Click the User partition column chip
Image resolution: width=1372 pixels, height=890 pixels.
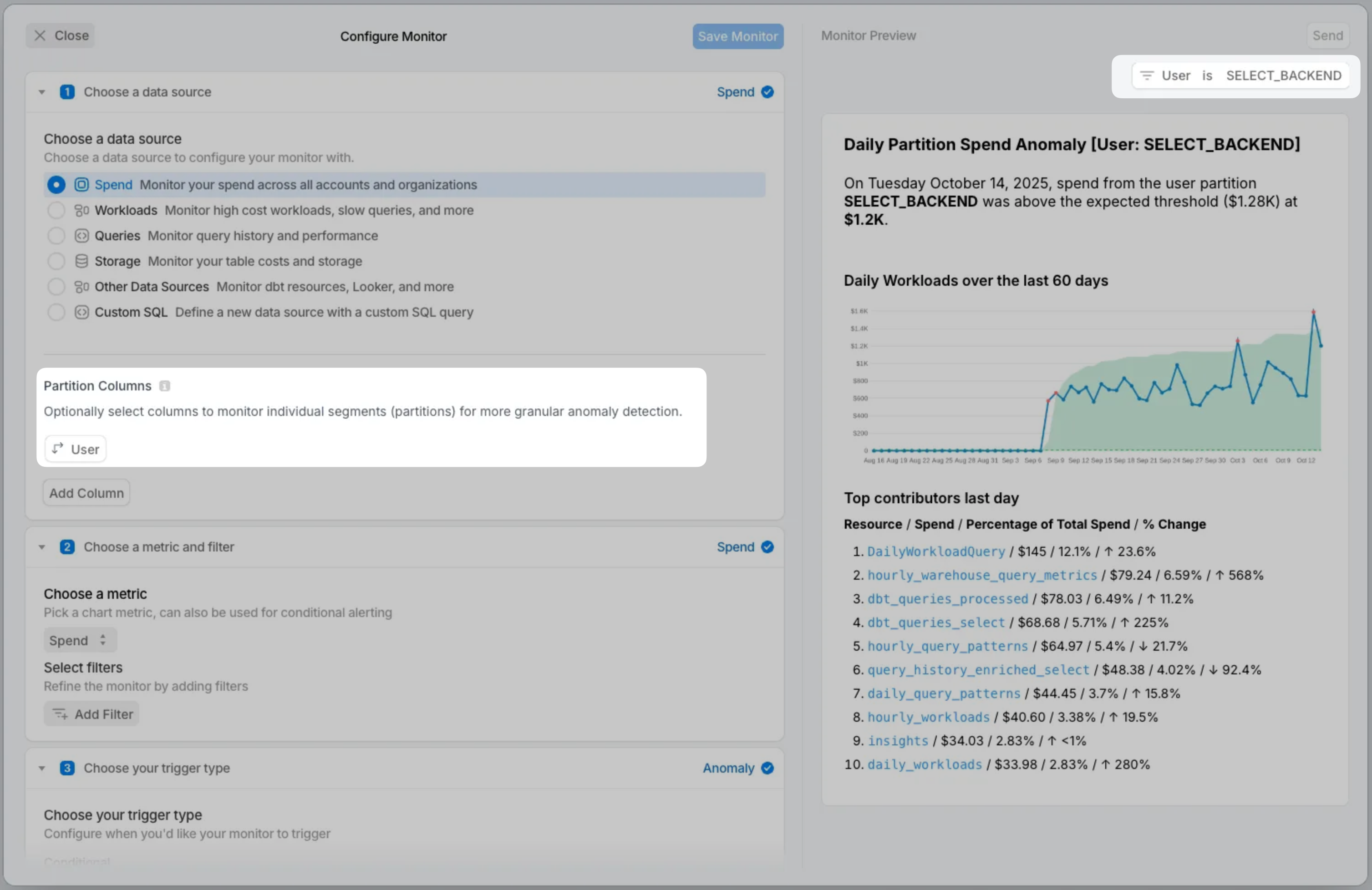coord(76,449)
